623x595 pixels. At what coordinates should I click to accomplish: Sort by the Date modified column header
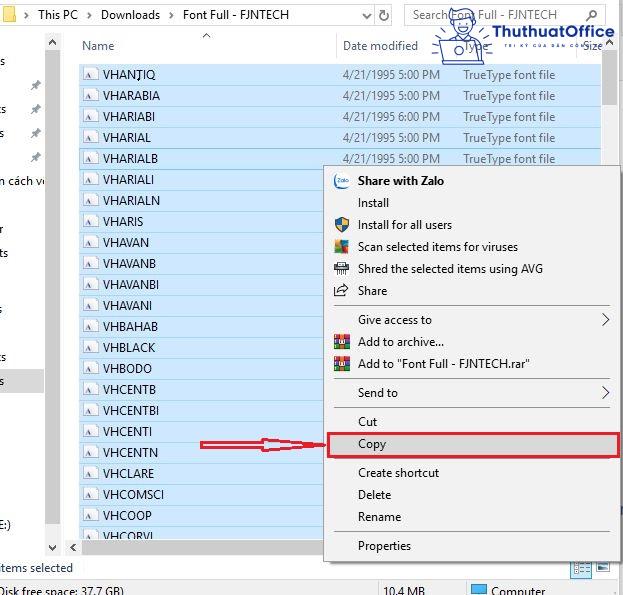coord(380,46)
